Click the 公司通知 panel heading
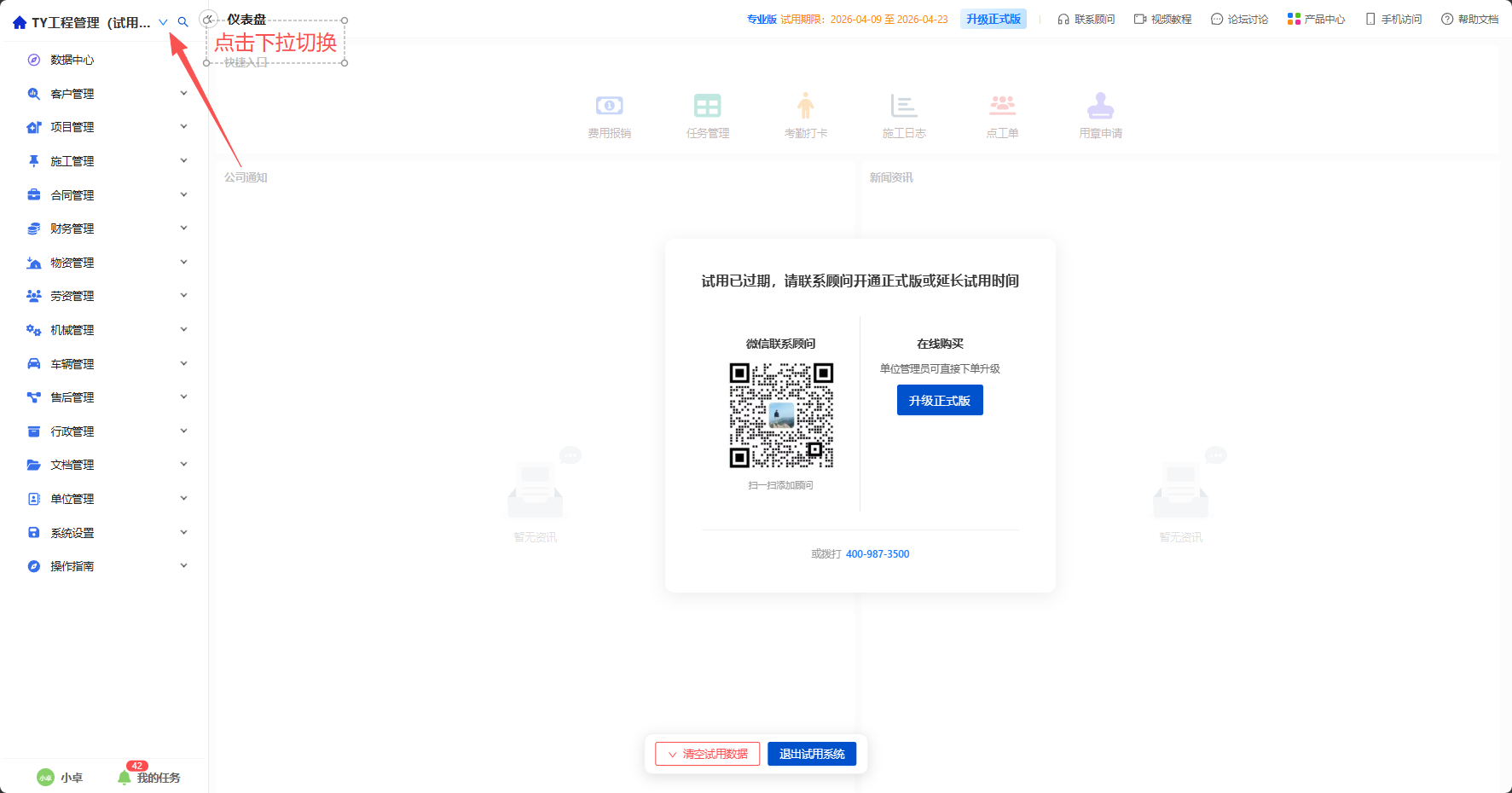The width and height of the screenshot is (1512, 793). click(x=246, y=177)
